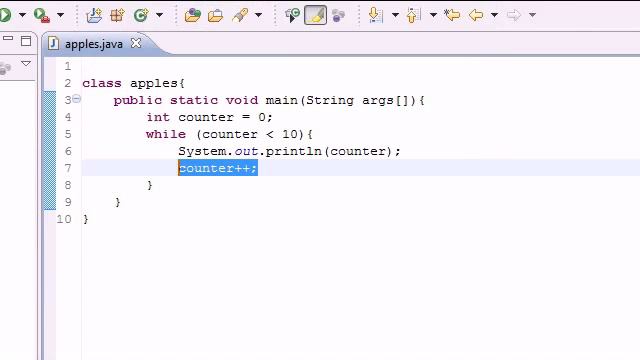Image resolution: width=640 pixels, height=360 pixels.
Task: Click the Back navigation arrow
Action: (476, 15)
